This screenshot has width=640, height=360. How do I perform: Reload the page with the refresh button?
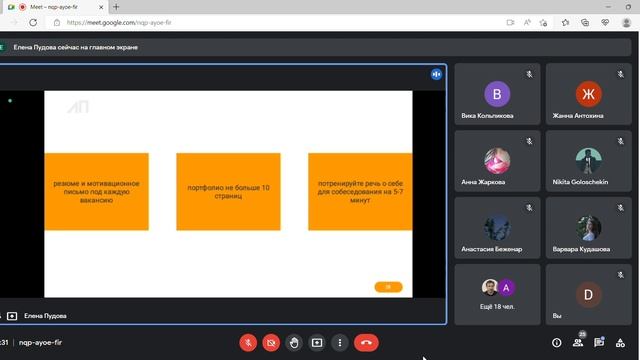pyautogui.click(x=33, y=22)
